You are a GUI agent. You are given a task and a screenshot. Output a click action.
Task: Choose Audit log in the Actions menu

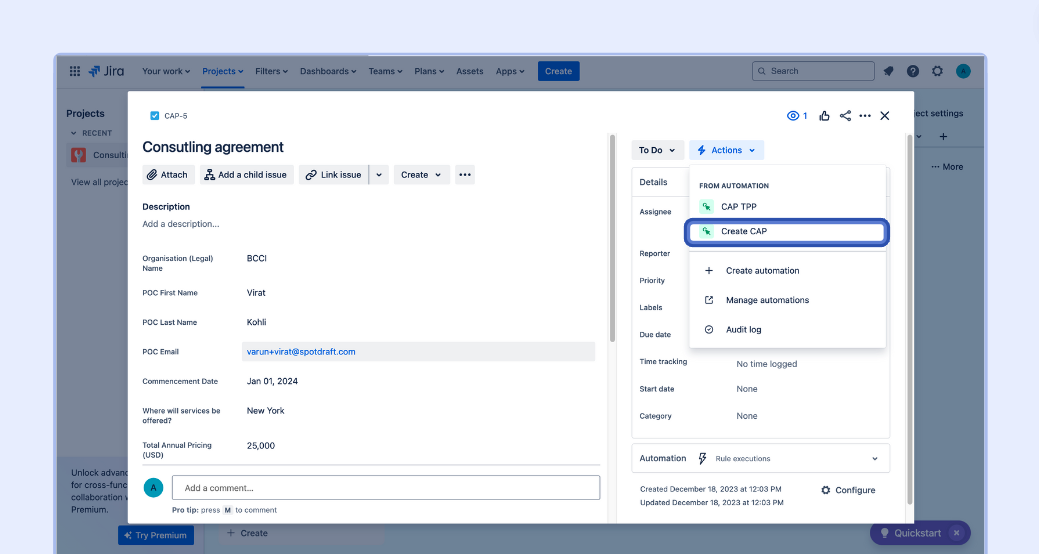point(743,329)
